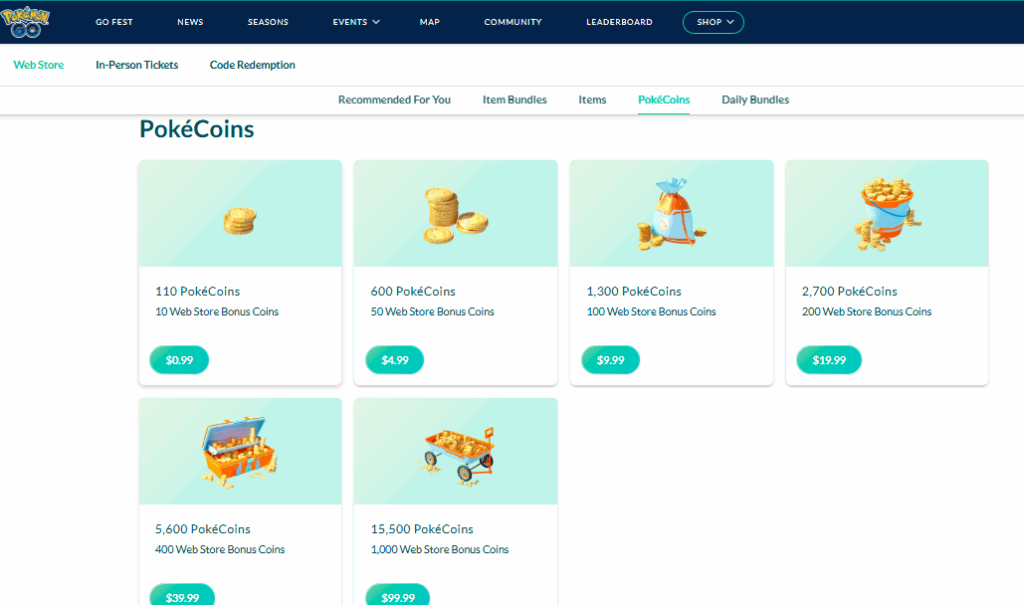Jump to Daily Bundles section
The width and height of the screenshot is (1024, 605).
(755, 100)
